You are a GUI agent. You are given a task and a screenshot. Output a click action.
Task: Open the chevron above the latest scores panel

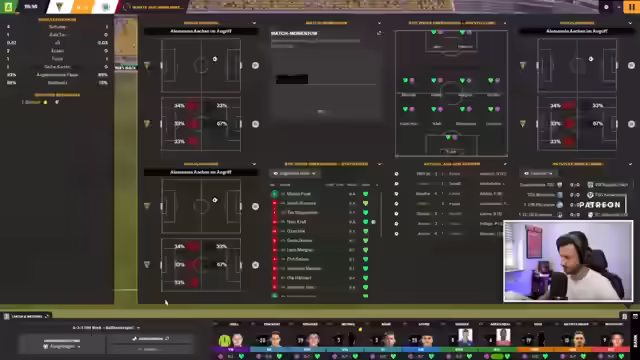505,164
